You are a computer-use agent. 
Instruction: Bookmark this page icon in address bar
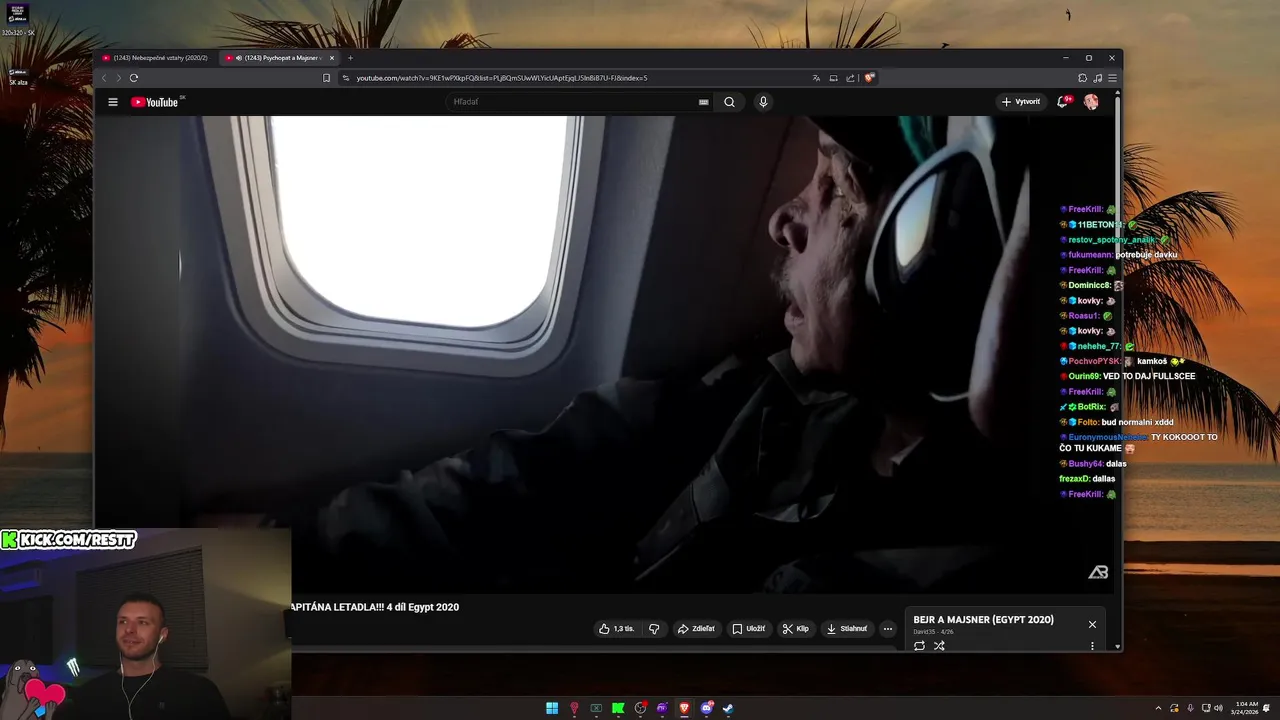(x=326, y=78)
